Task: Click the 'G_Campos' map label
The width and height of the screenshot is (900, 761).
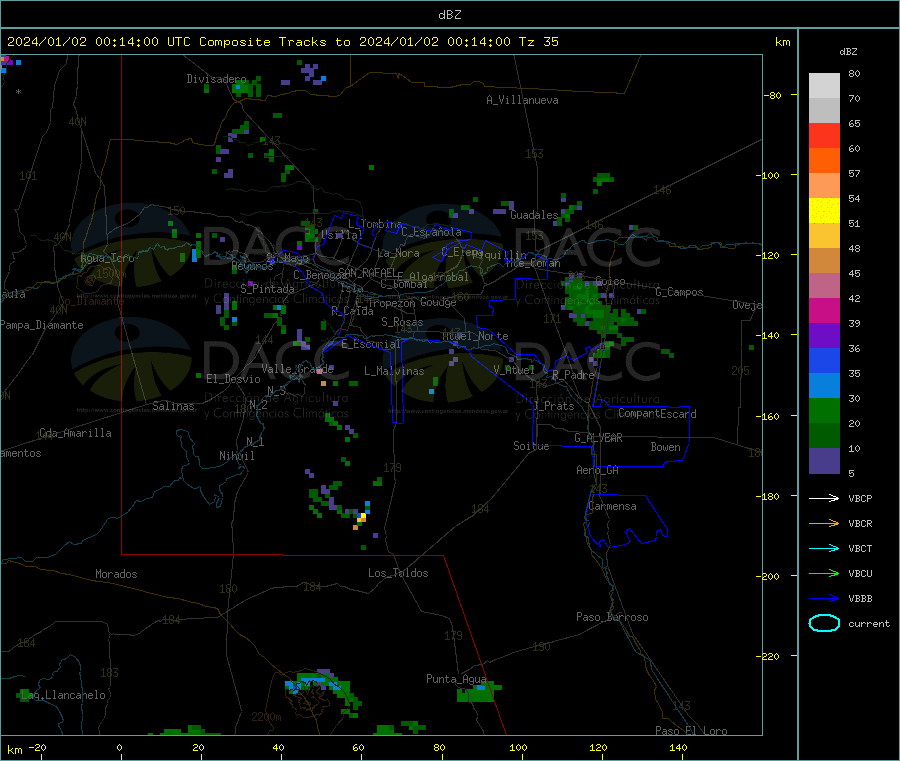Action: pyautogui.click(x=680, y=292)
